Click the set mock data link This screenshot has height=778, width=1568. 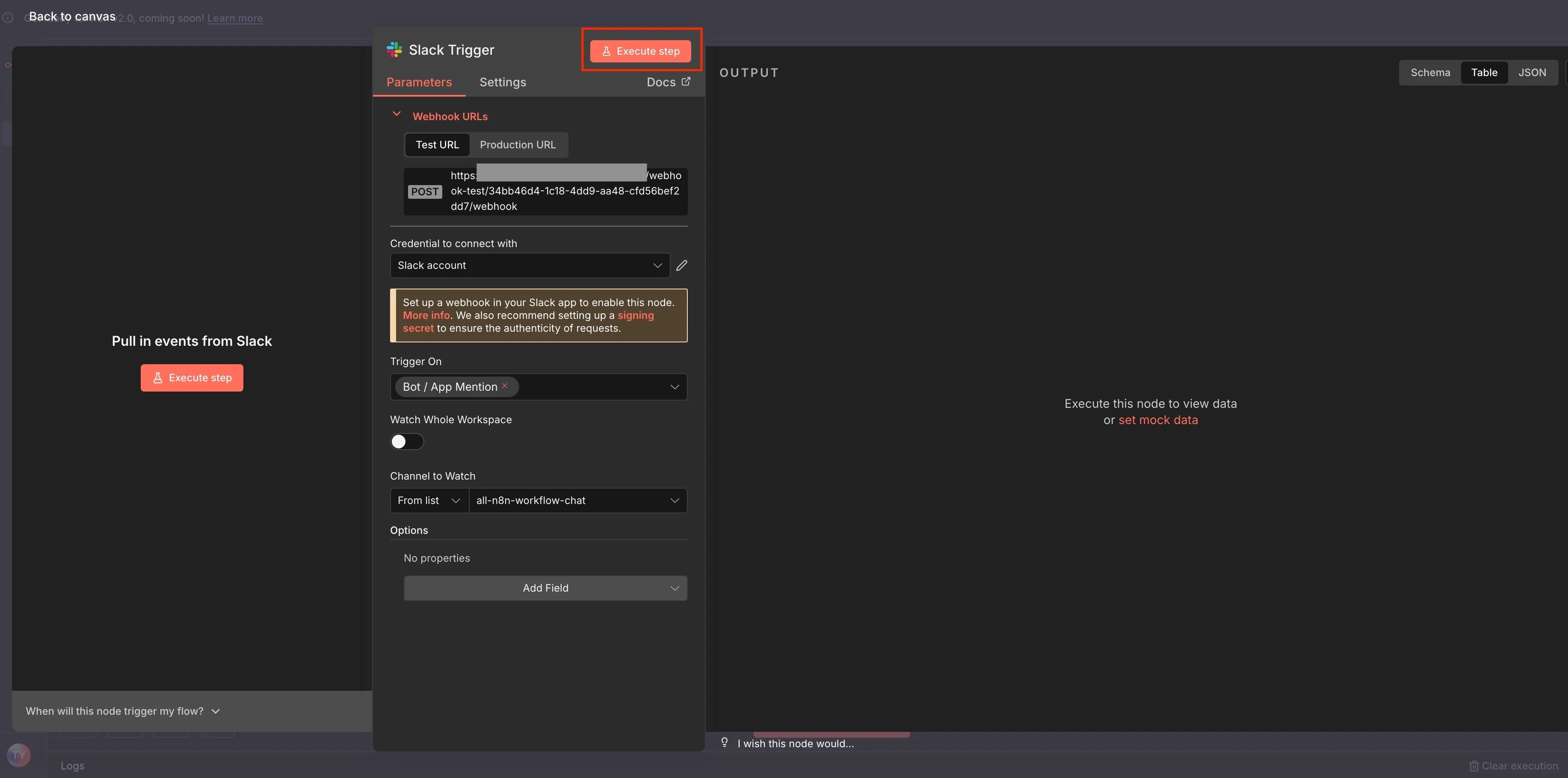point(1158,420)
